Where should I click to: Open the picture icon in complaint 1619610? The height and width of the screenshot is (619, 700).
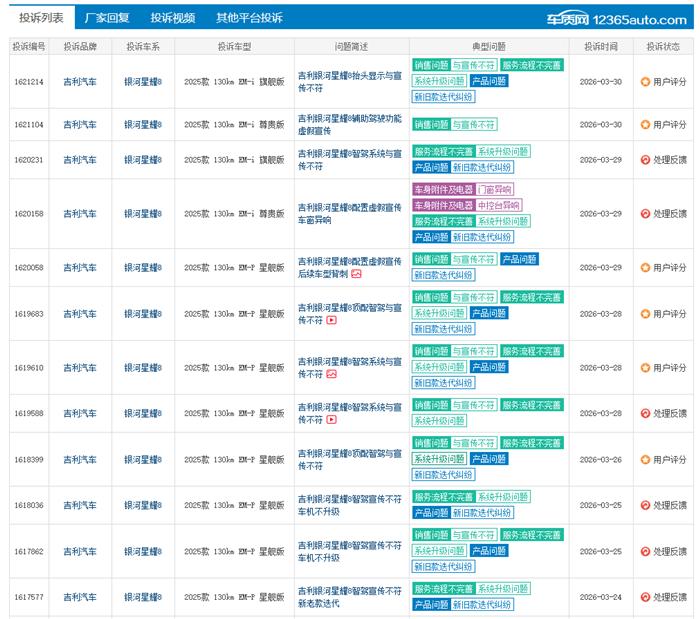click(x=332, y=374)
